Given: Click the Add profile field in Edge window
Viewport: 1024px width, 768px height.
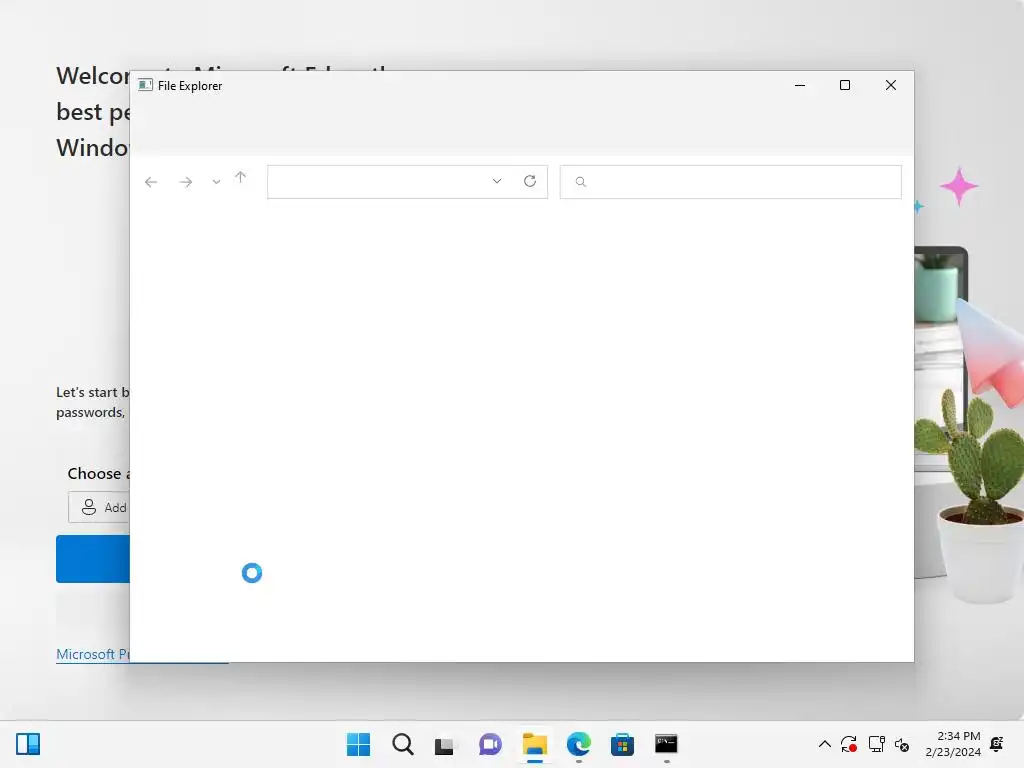Looking at the screenshot, I should (x=99, y=507).
